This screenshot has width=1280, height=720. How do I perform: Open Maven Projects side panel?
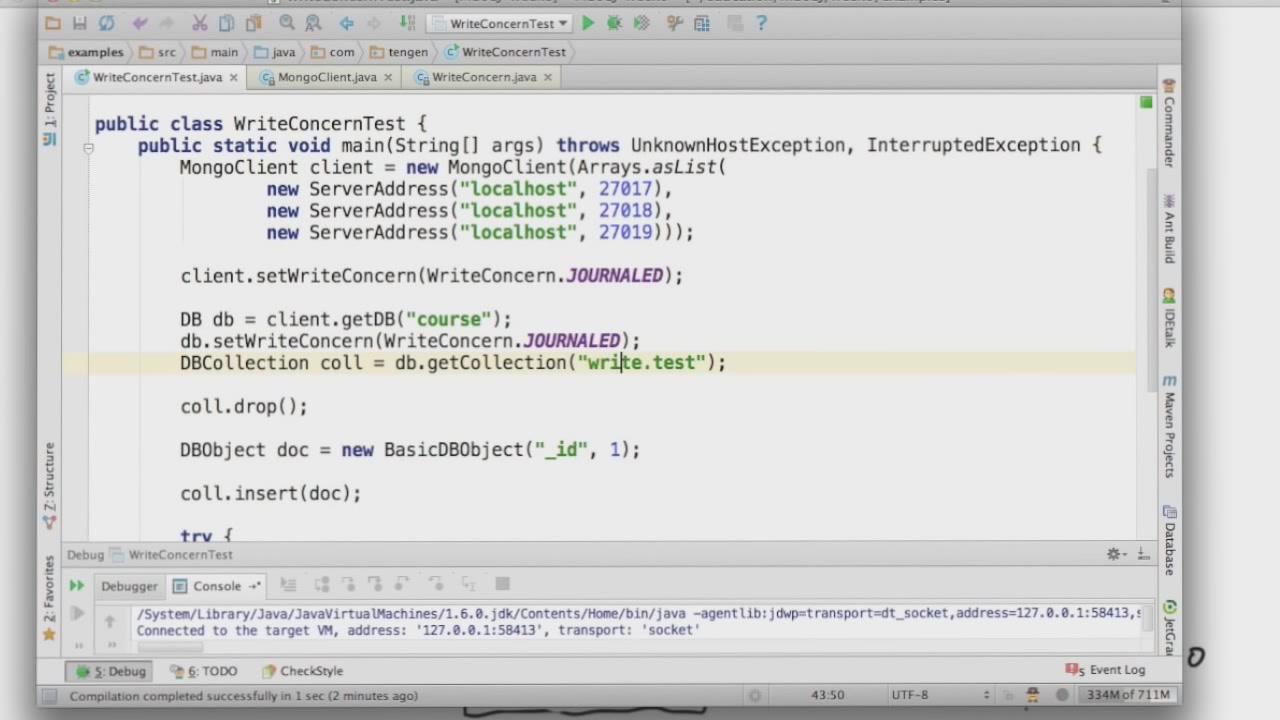pyautogui.click(x=1168, y=427)
